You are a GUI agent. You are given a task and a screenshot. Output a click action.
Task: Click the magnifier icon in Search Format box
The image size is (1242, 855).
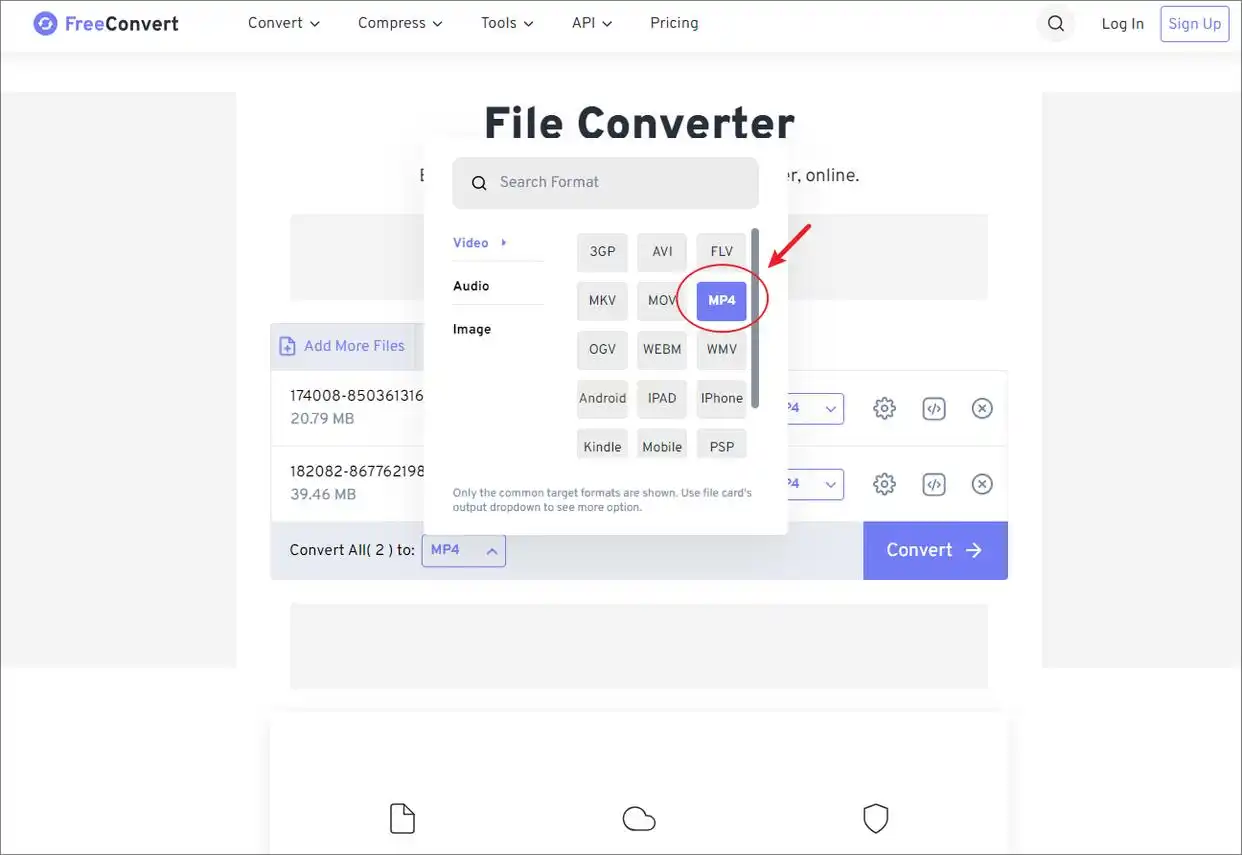pos(479,183)
